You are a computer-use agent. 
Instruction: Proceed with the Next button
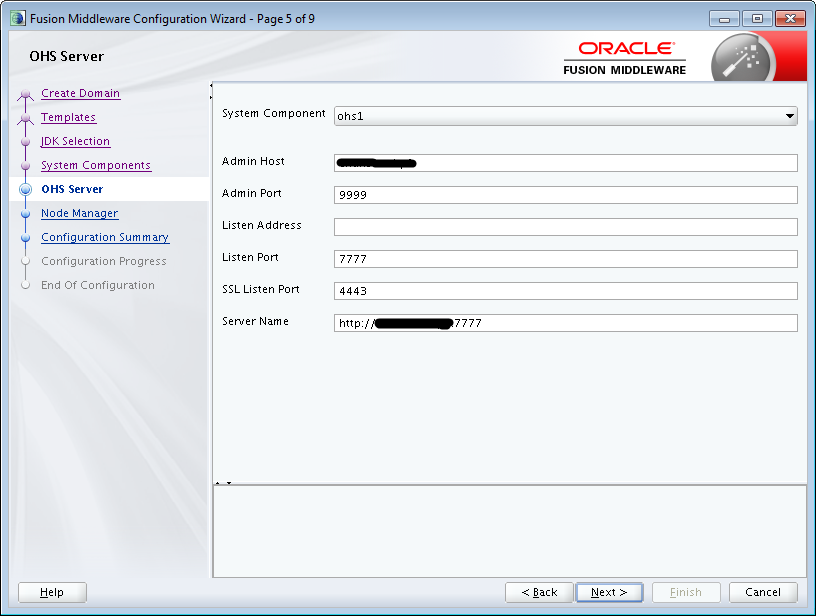609,592
